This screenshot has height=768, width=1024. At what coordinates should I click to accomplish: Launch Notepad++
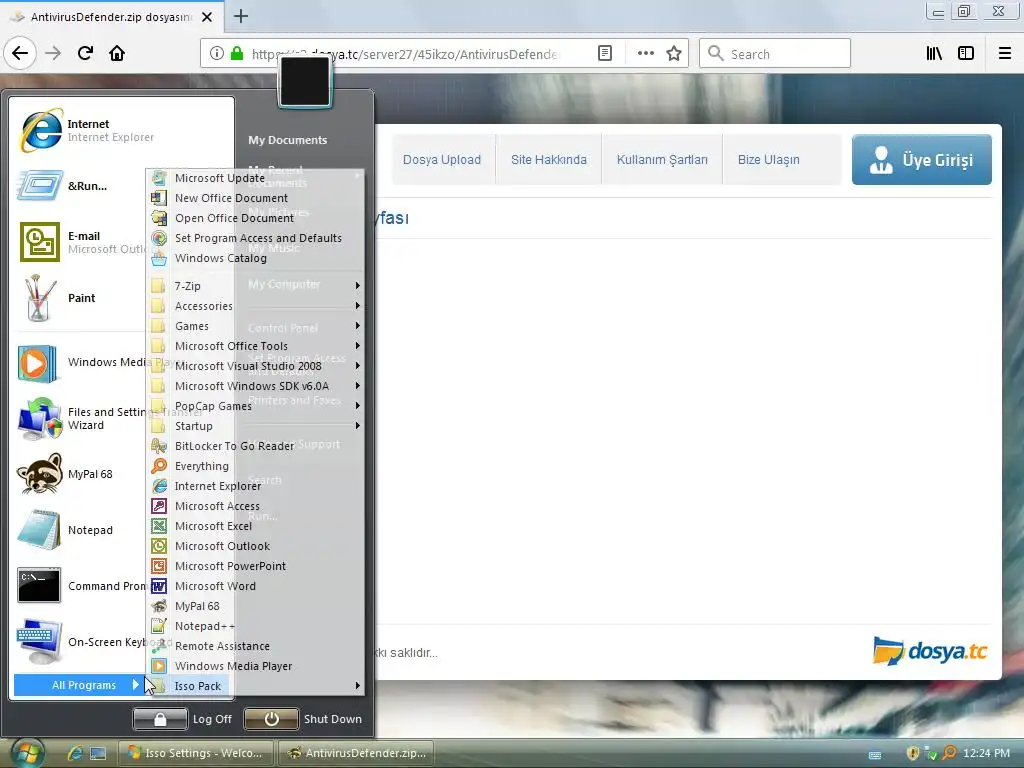(255, 626)
